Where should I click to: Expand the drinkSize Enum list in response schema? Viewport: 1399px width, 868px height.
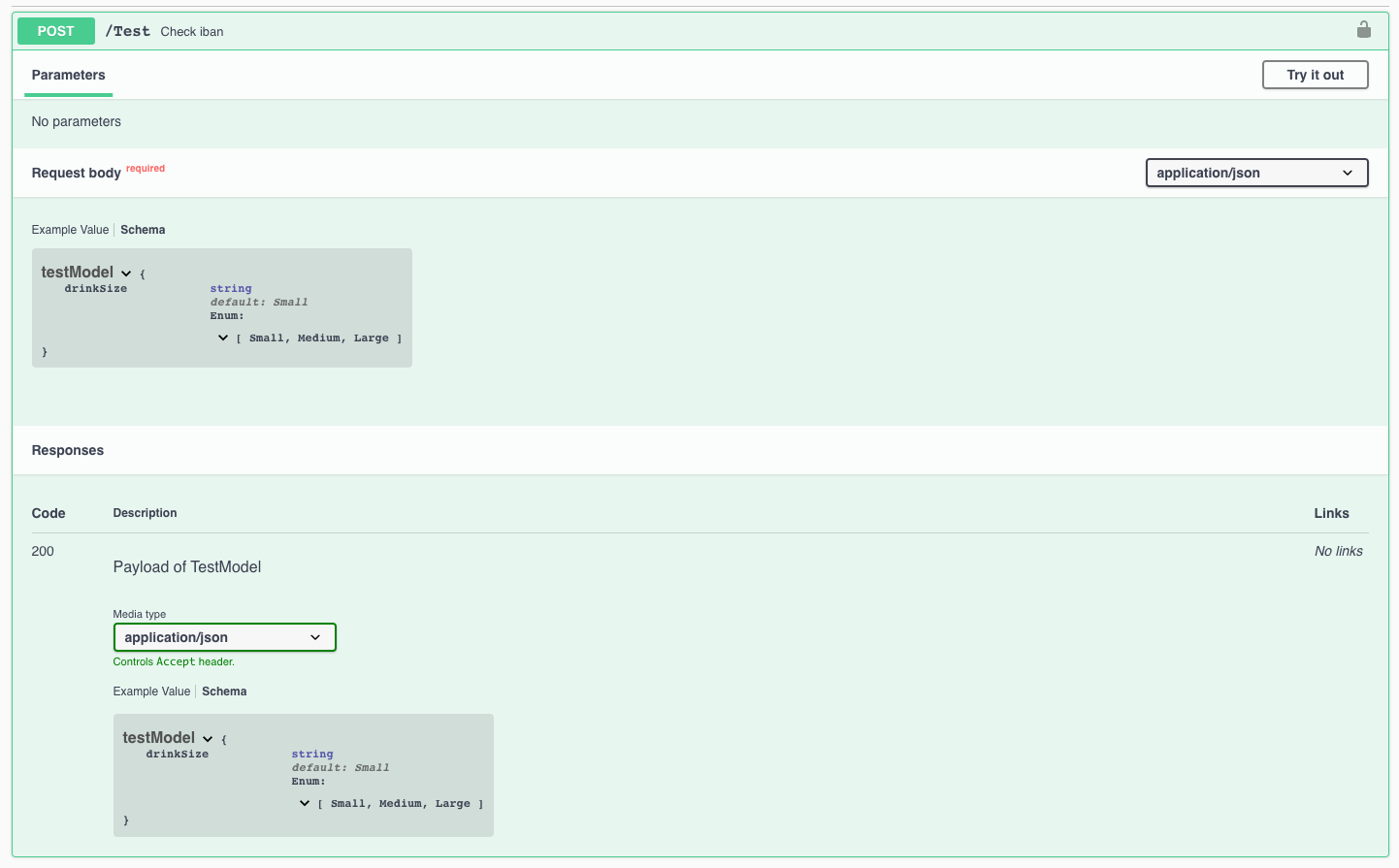tap(305, 802)
